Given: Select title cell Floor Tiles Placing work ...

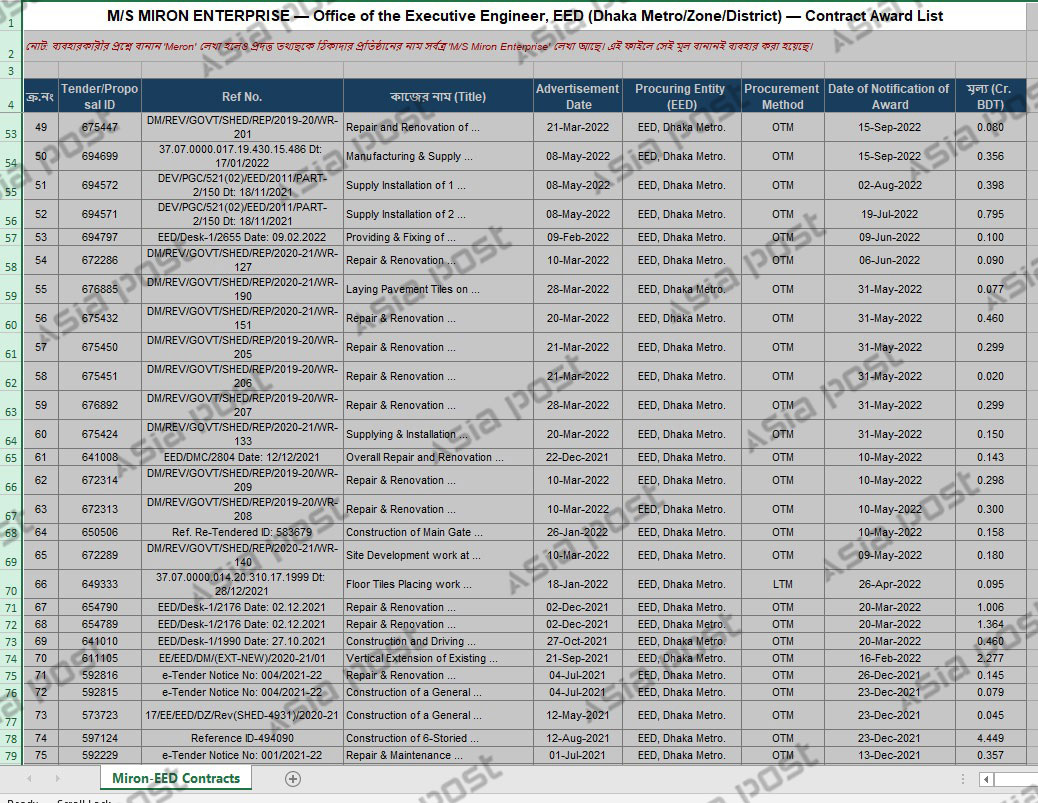Looking at the screenshot, I should coord(438,585).
